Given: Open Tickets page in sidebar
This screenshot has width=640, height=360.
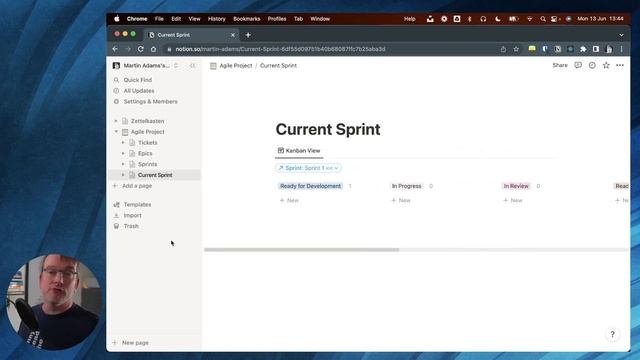Looking at the screenshot, I should pos(148,143).
